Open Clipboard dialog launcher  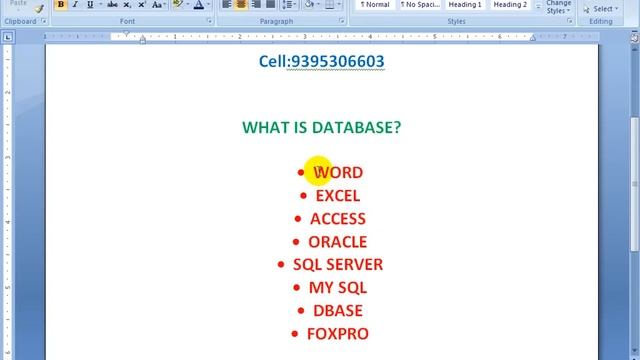[44, 21]
